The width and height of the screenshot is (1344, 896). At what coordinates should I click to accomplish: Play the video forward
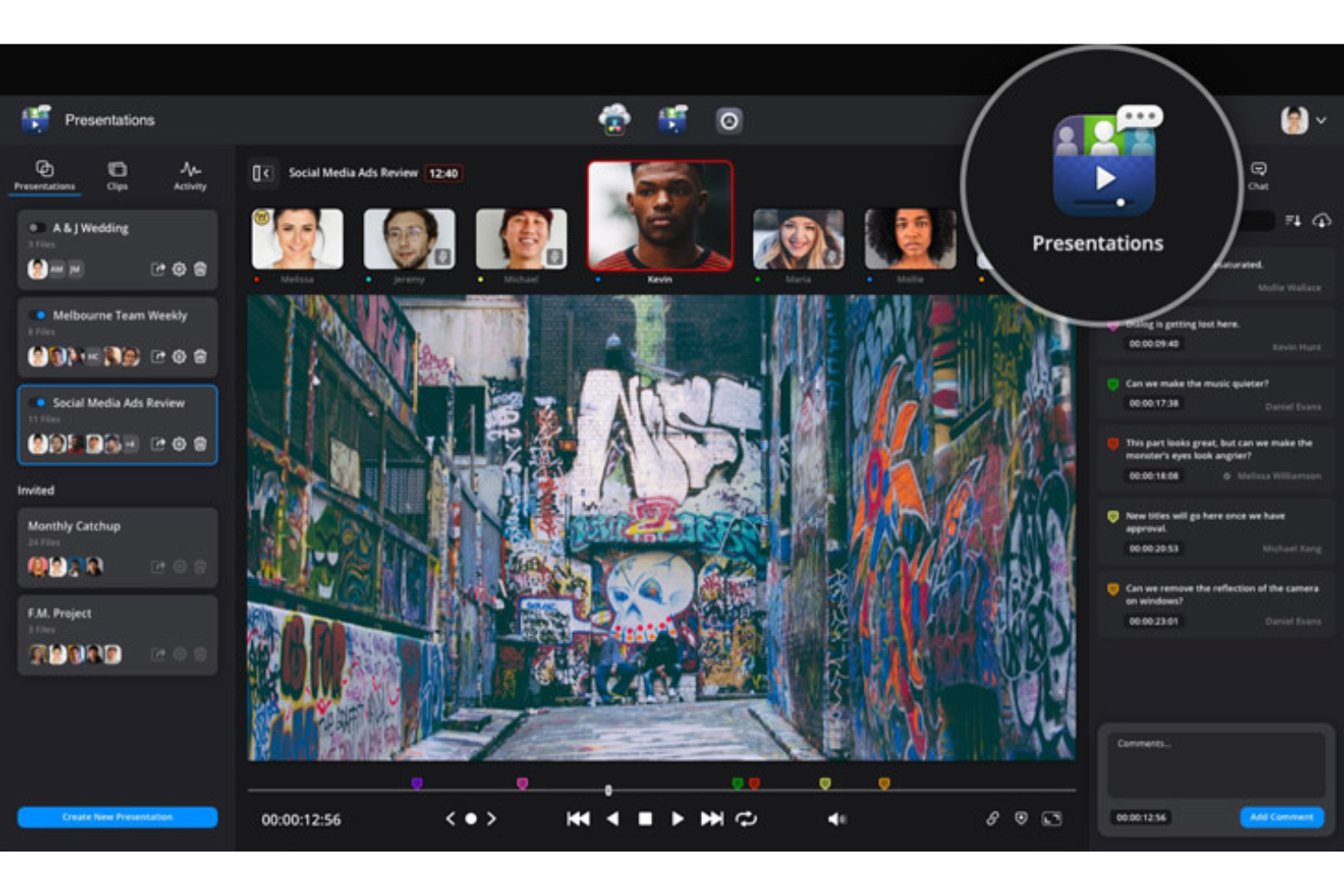677,819
